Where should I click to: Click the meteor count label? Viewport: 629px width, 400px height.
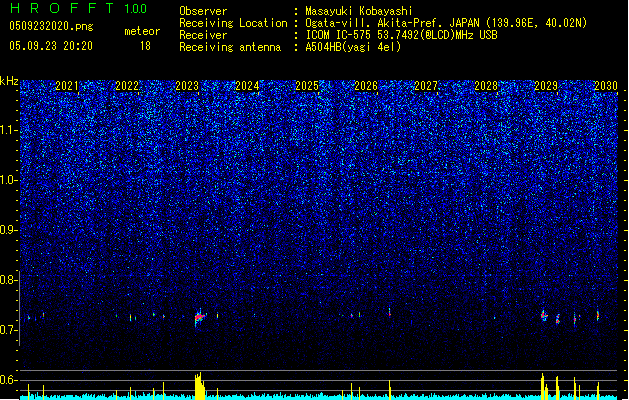pos(142,31)
